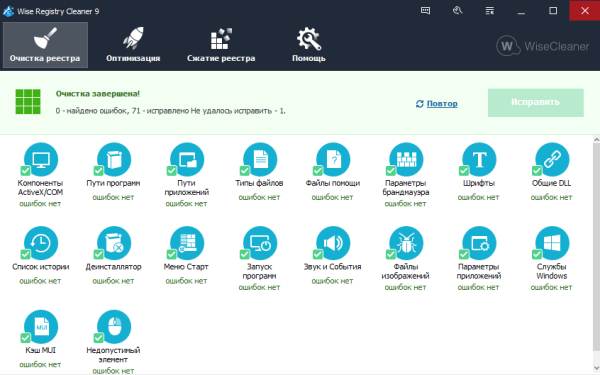Toggle the Службы Windows checkbox
600x375 pixels.
537,254
